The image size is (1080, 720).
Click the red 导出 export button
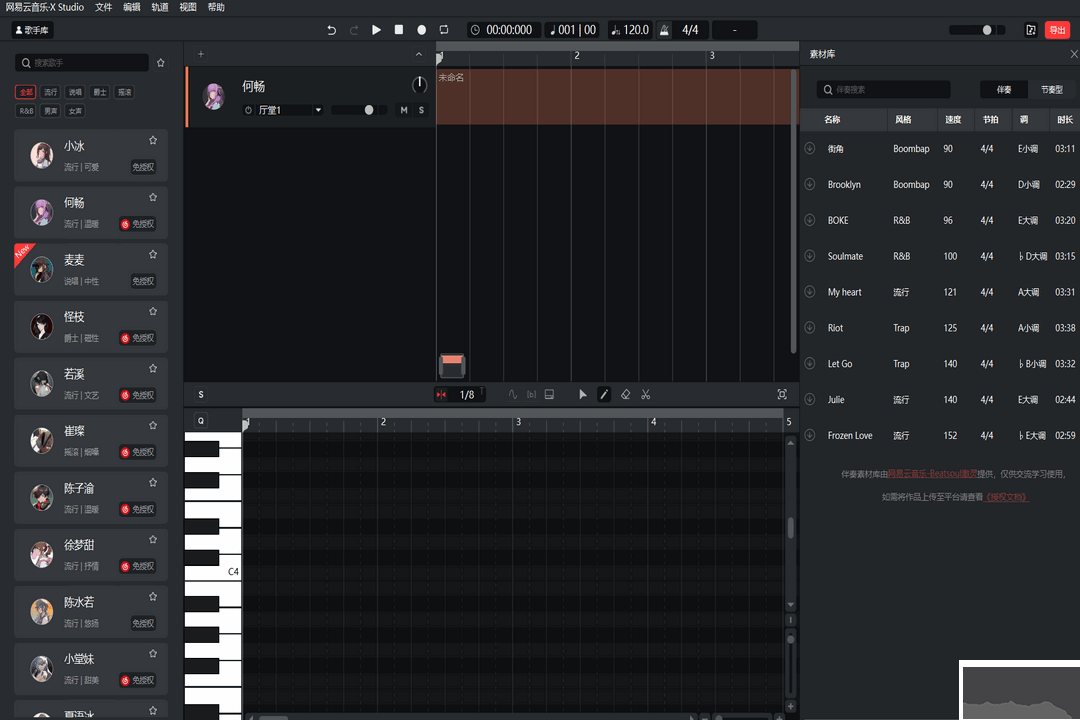pyautogui.click(x=1059, y=29)
